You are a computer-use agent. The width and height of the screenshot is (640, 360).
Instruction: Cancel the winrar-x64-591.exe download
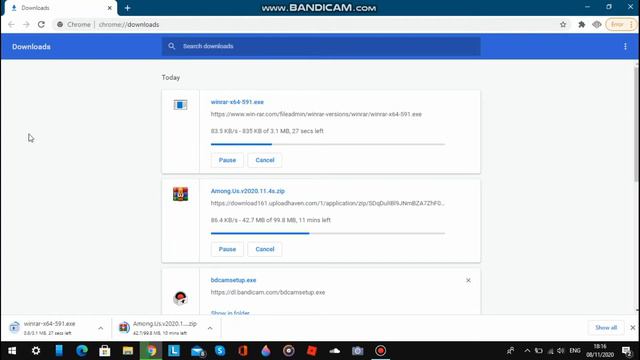pyautogui.click(x=265, y=160)
